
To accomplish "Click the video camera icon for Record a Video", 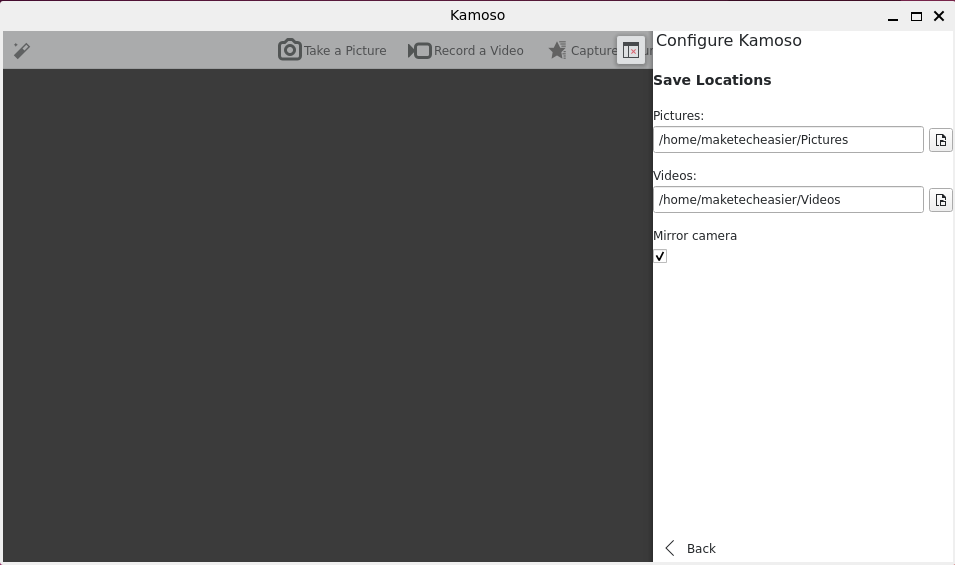I will tap(420, 51).
